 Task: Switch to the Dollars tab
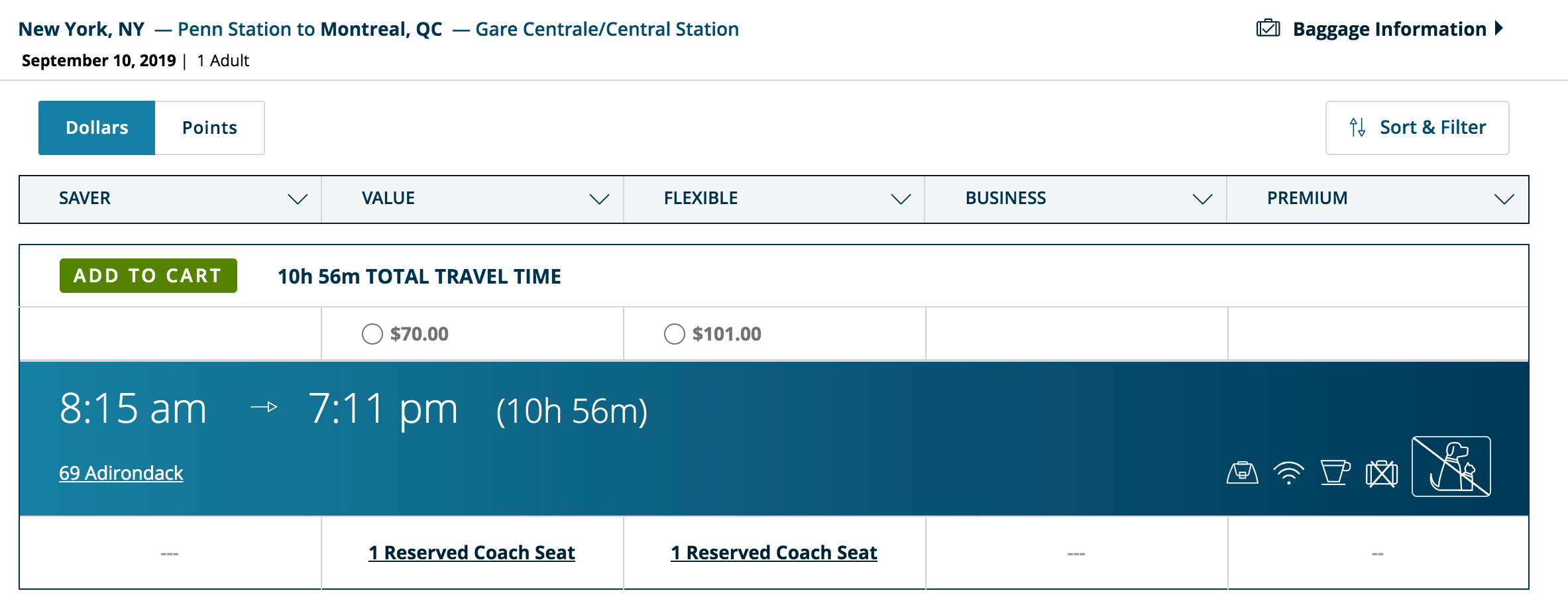click(97, 128)
